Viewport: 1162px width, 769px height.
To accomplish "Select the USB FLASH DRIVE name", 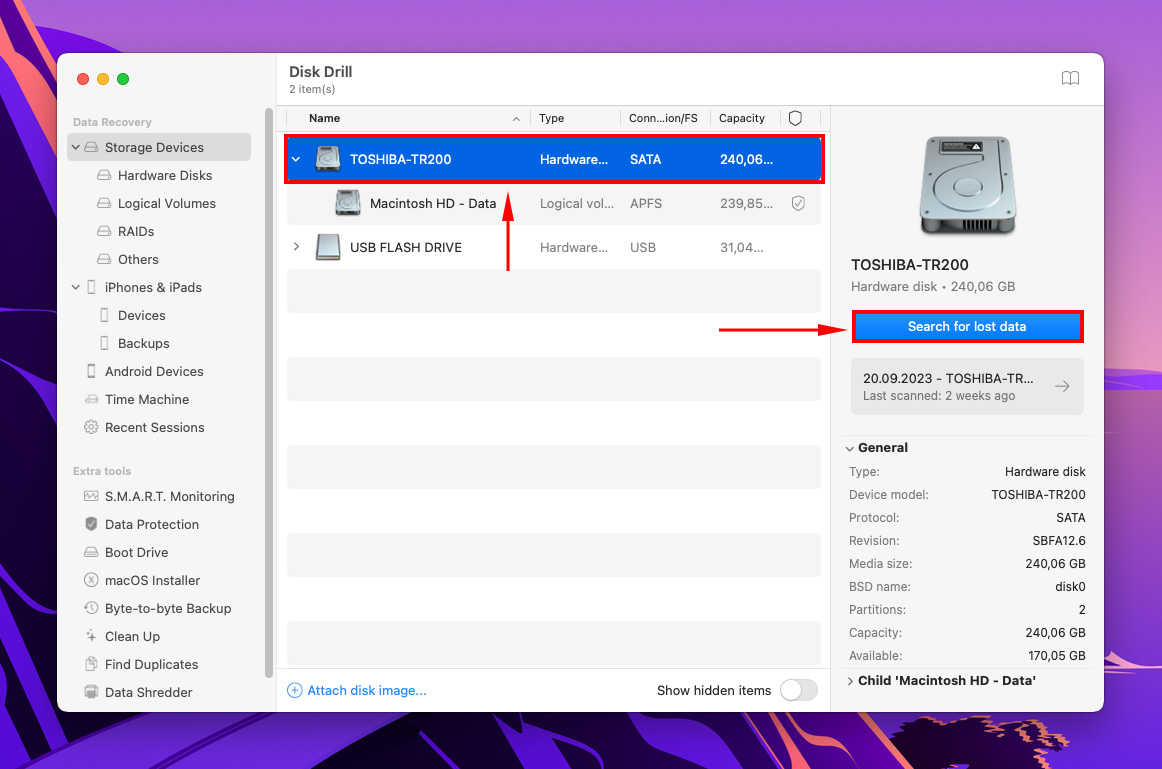I will 405,247.
